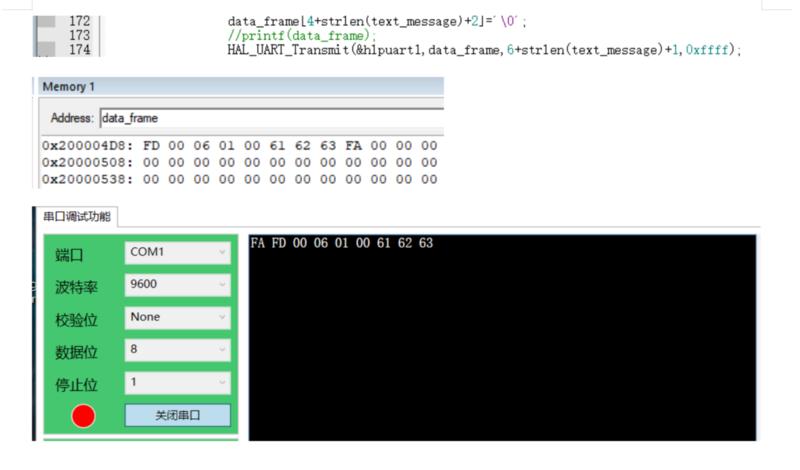Select the 串口调试功能 tab
800x470 pixels.
[77, 217]
